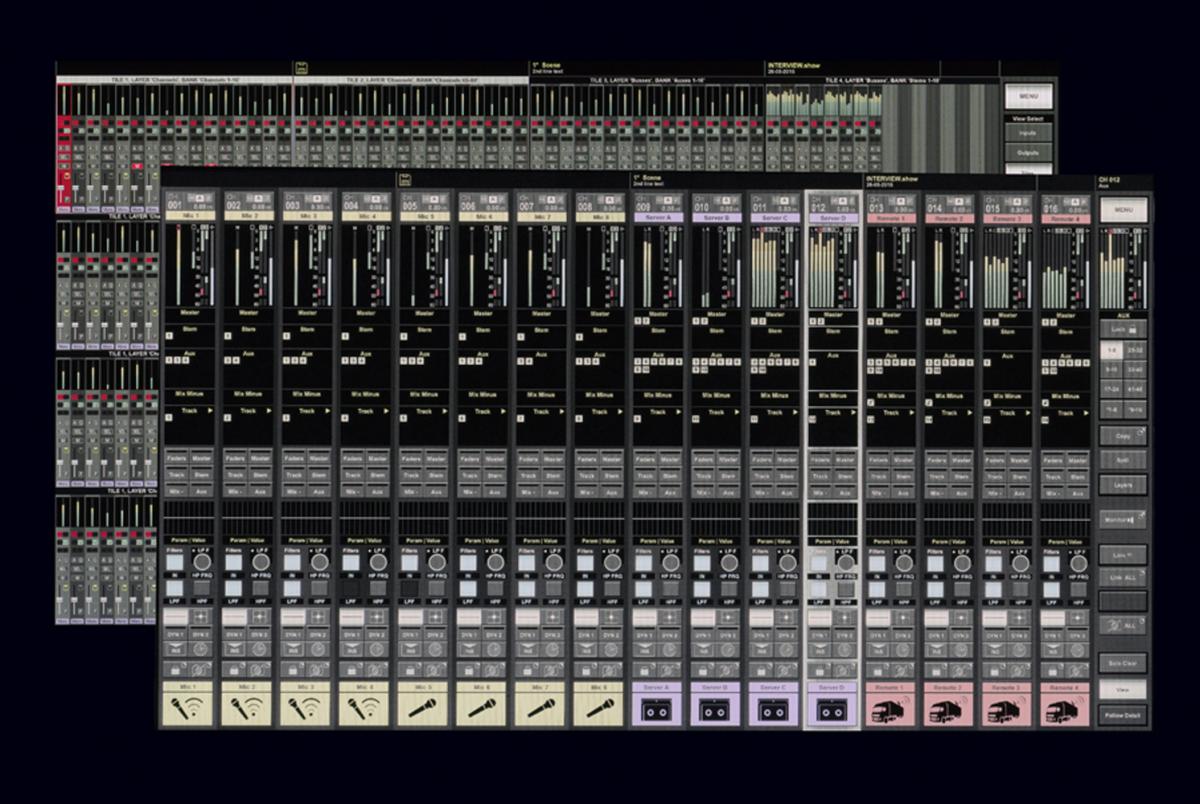
Task: Open the EQ curve tile on Server A
Action: 645,616
